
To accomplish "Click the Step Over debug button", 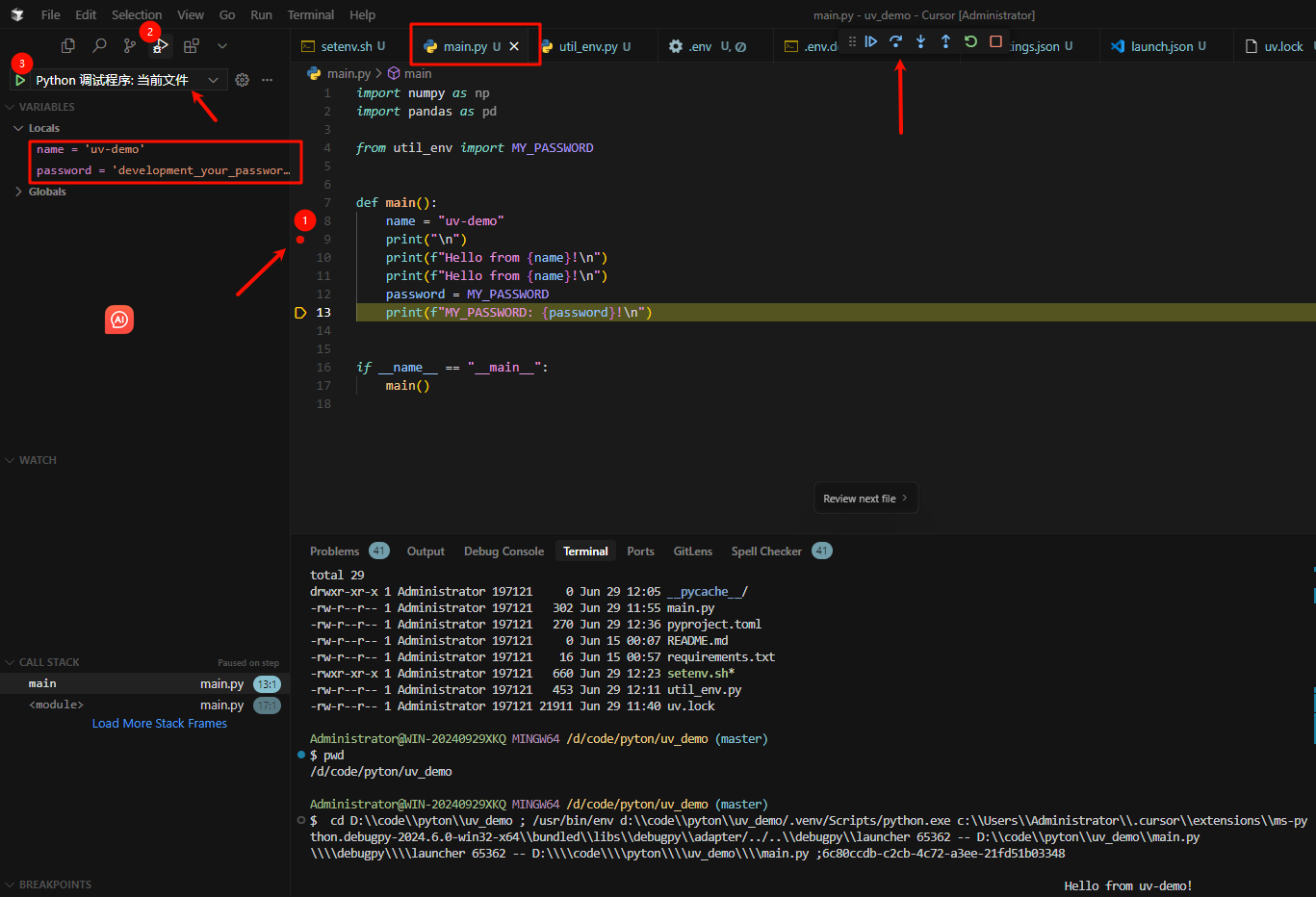I will (895, 41).
